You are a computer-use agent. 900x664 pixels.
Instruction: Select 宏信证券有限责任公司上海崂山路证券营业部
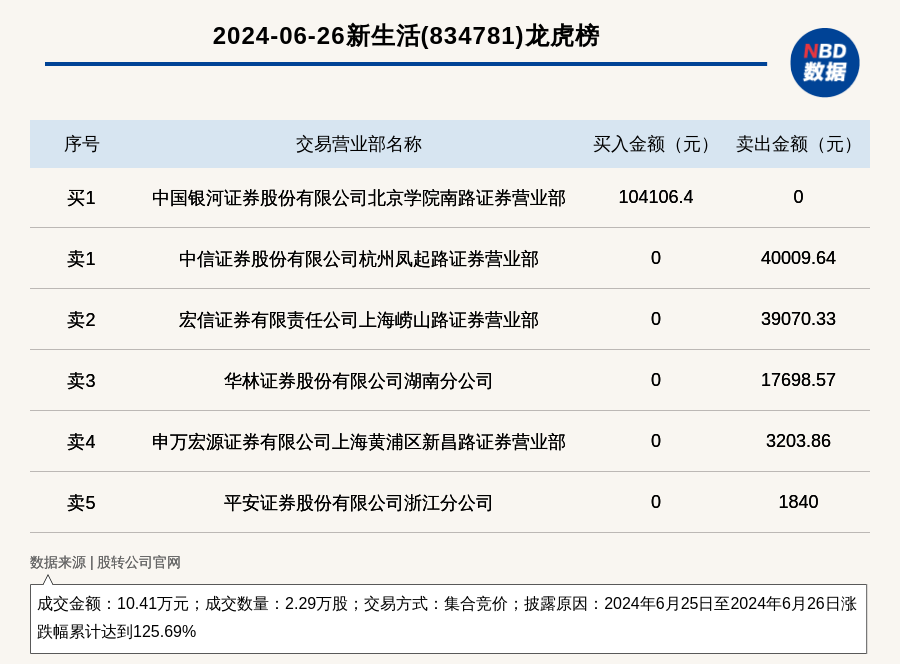[359, 320]
